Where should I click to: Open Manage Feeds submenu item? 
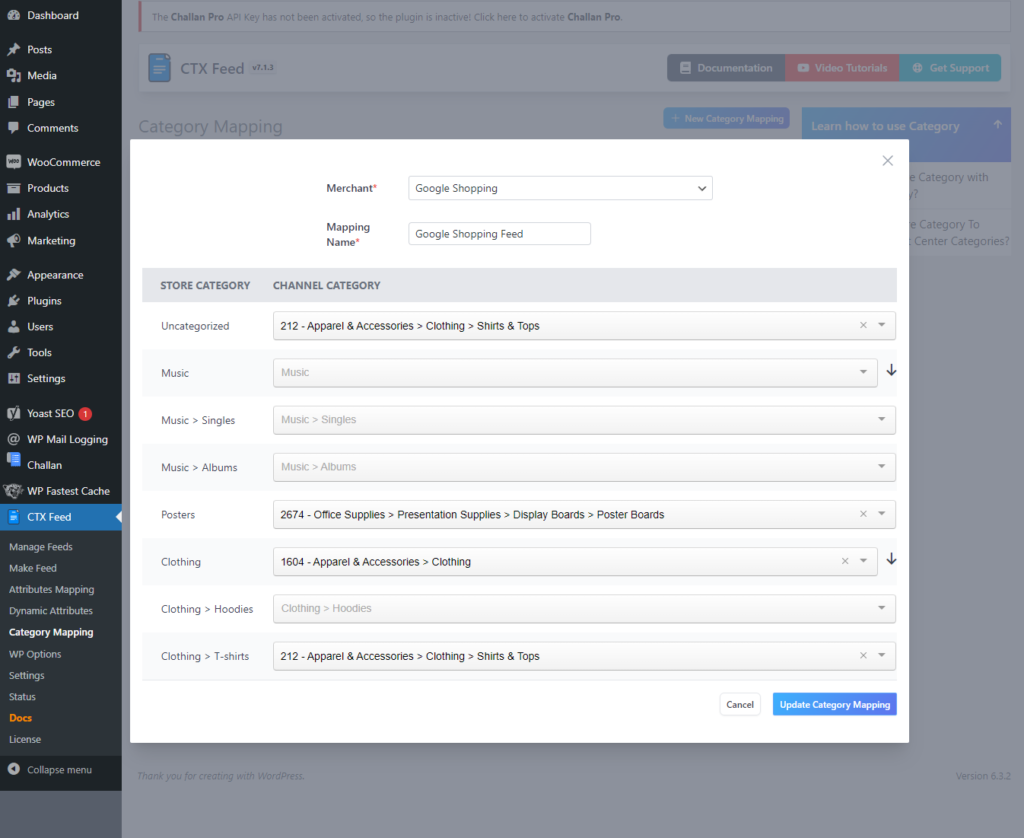pyautogui.click(x=40, y=547)
